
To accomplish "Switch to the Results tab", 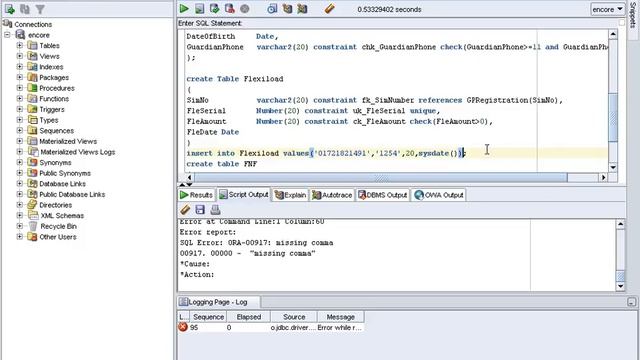I will (196, 195).
